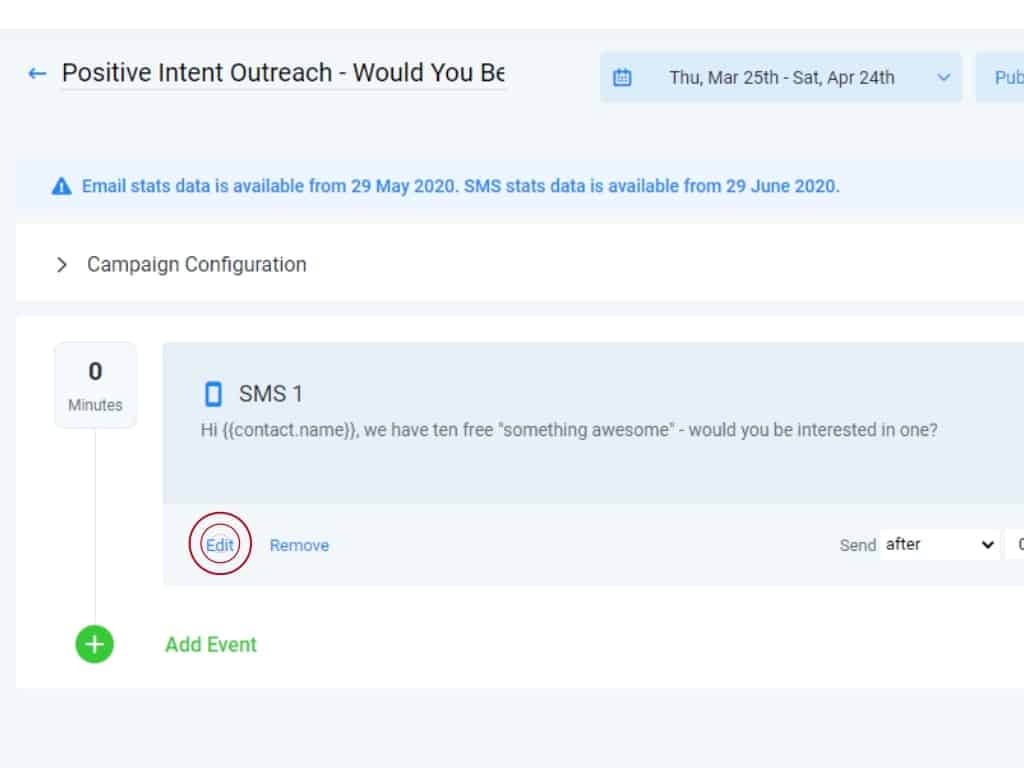This screenshot has width=1024, height=768.
Task: Select the SMS 1 event title
Action: (x=270, y=394)
